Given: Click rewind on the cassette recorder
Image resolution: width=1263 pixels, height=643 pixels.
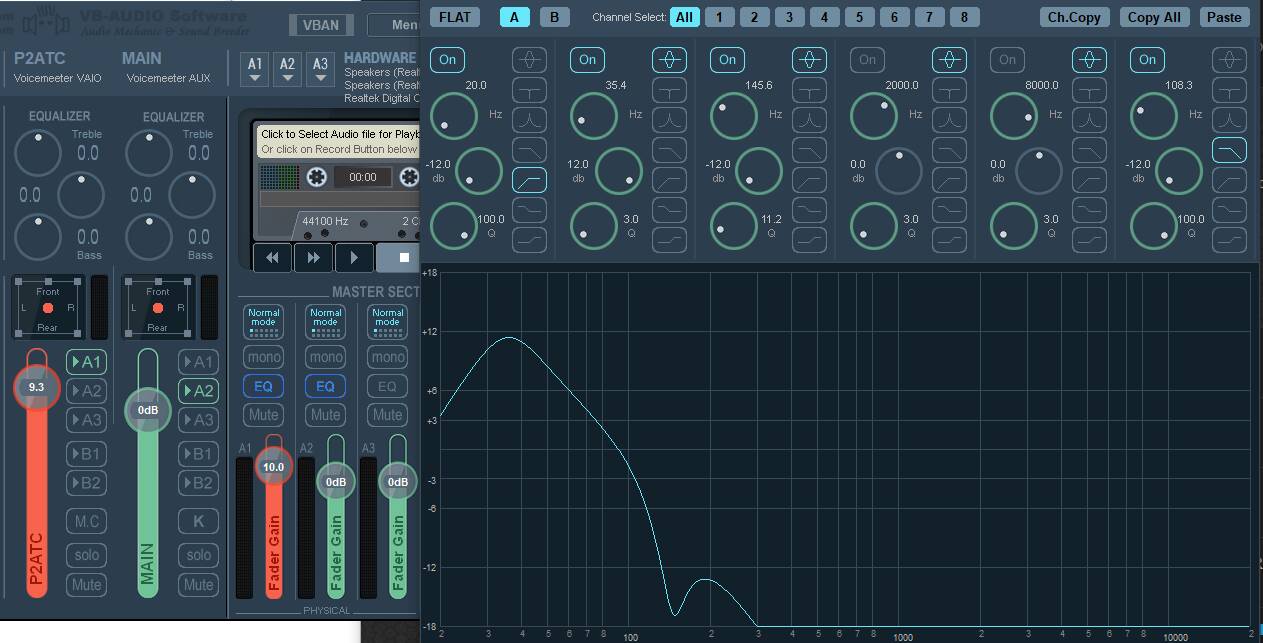Looking at the screenshot, I should click(x=272, y=258).
